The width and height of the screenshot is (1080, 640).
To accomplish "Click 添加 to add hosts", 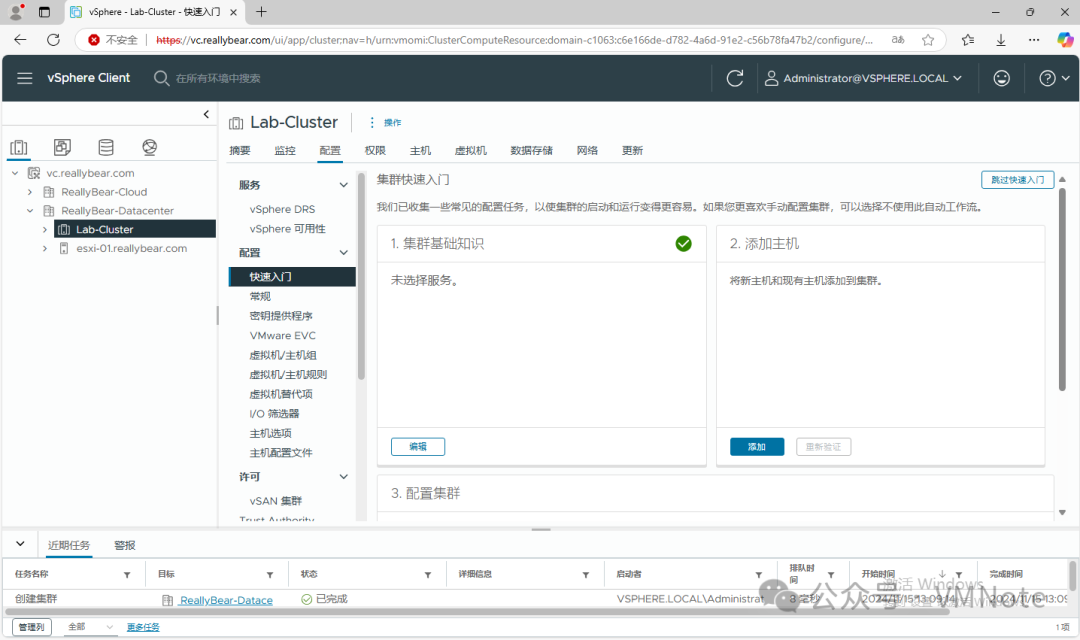I will (757, 447).
